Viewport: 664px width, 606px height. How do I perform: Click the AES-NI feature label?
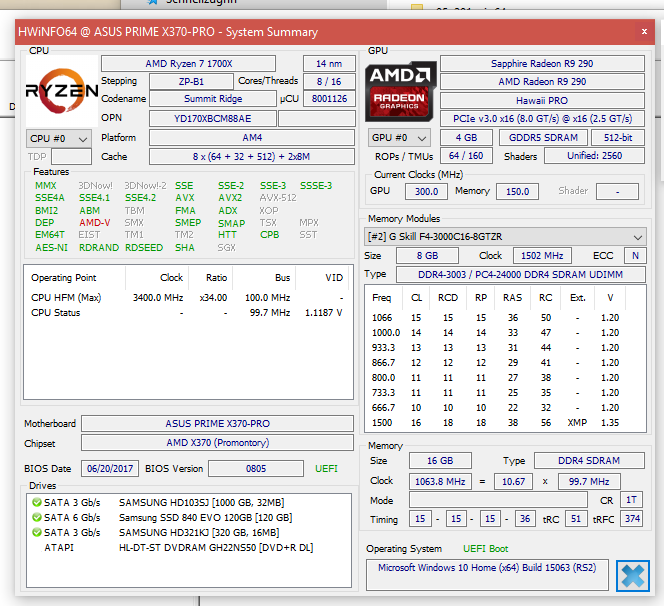[x=51, y=248]
